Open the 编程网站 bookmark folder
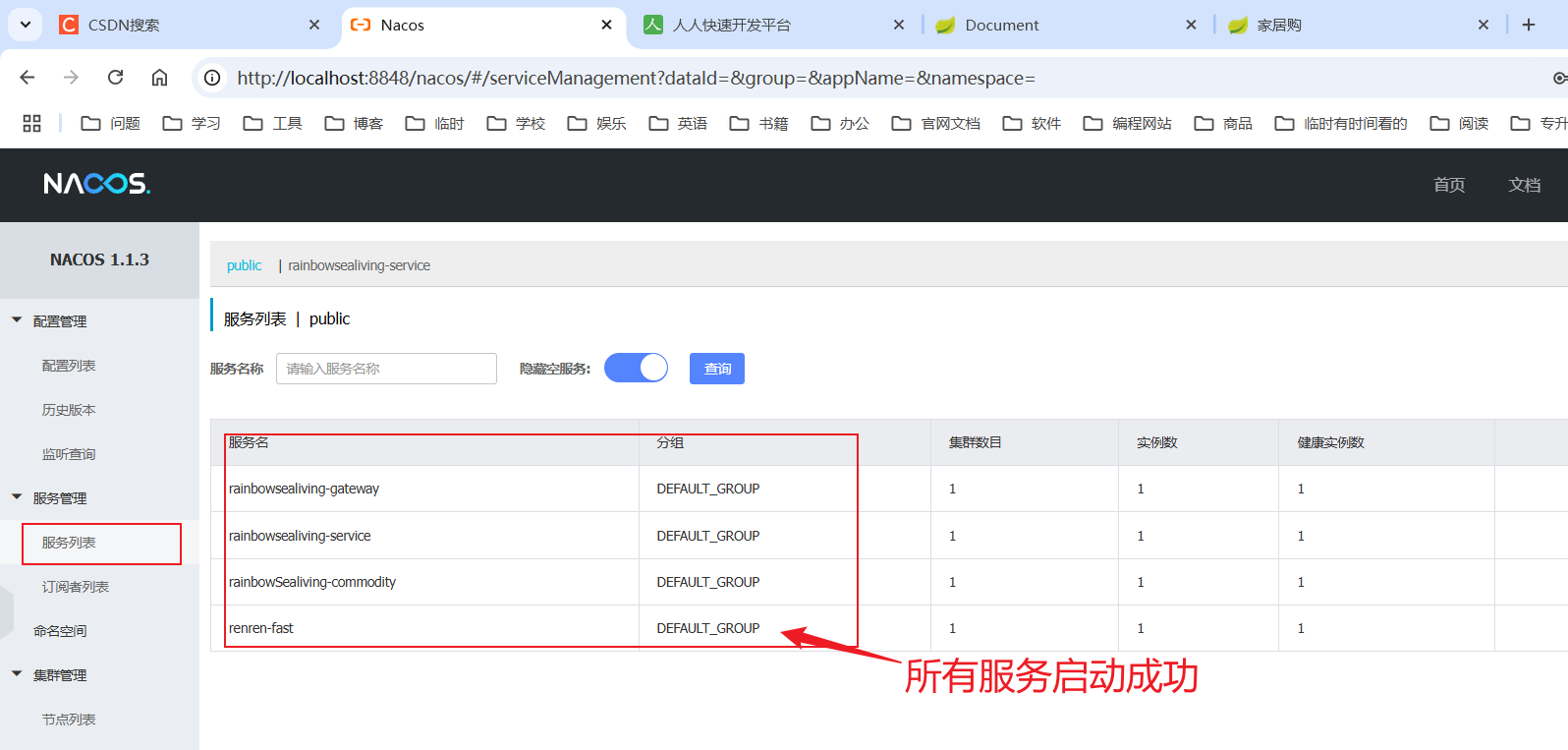The height and width of the screenshot is (750, 1568). [x=1127, y=123]
